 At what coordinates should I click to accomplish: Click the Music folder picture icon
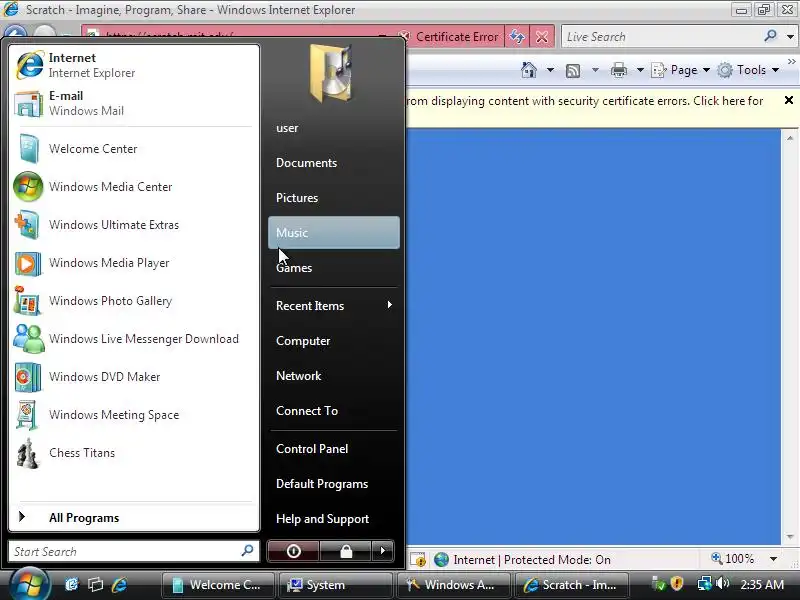pyautogui.click(x=331, y=73)
